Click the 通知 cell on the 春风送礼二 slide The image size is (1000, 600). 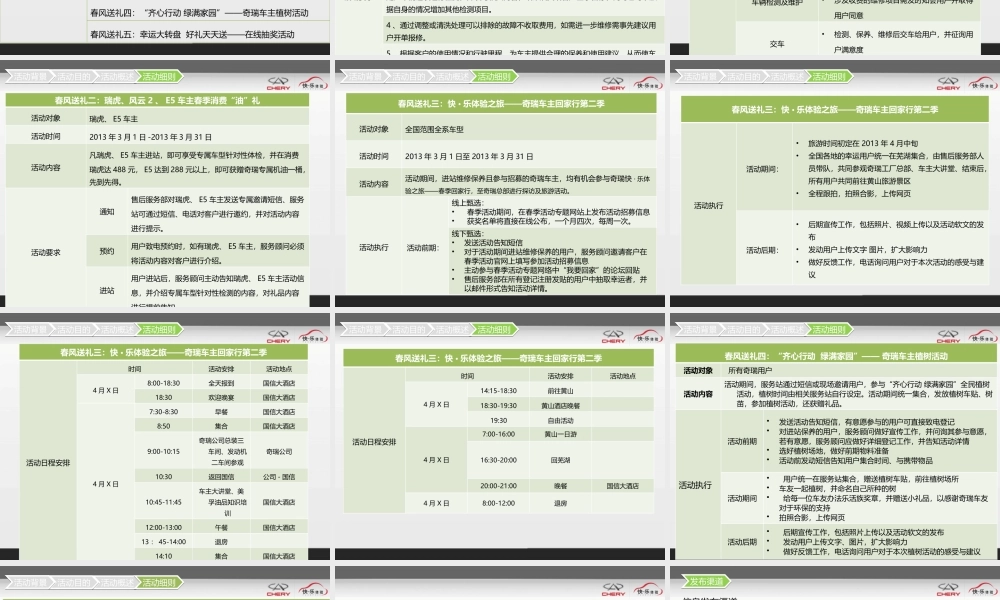click(x=107, y=212)
